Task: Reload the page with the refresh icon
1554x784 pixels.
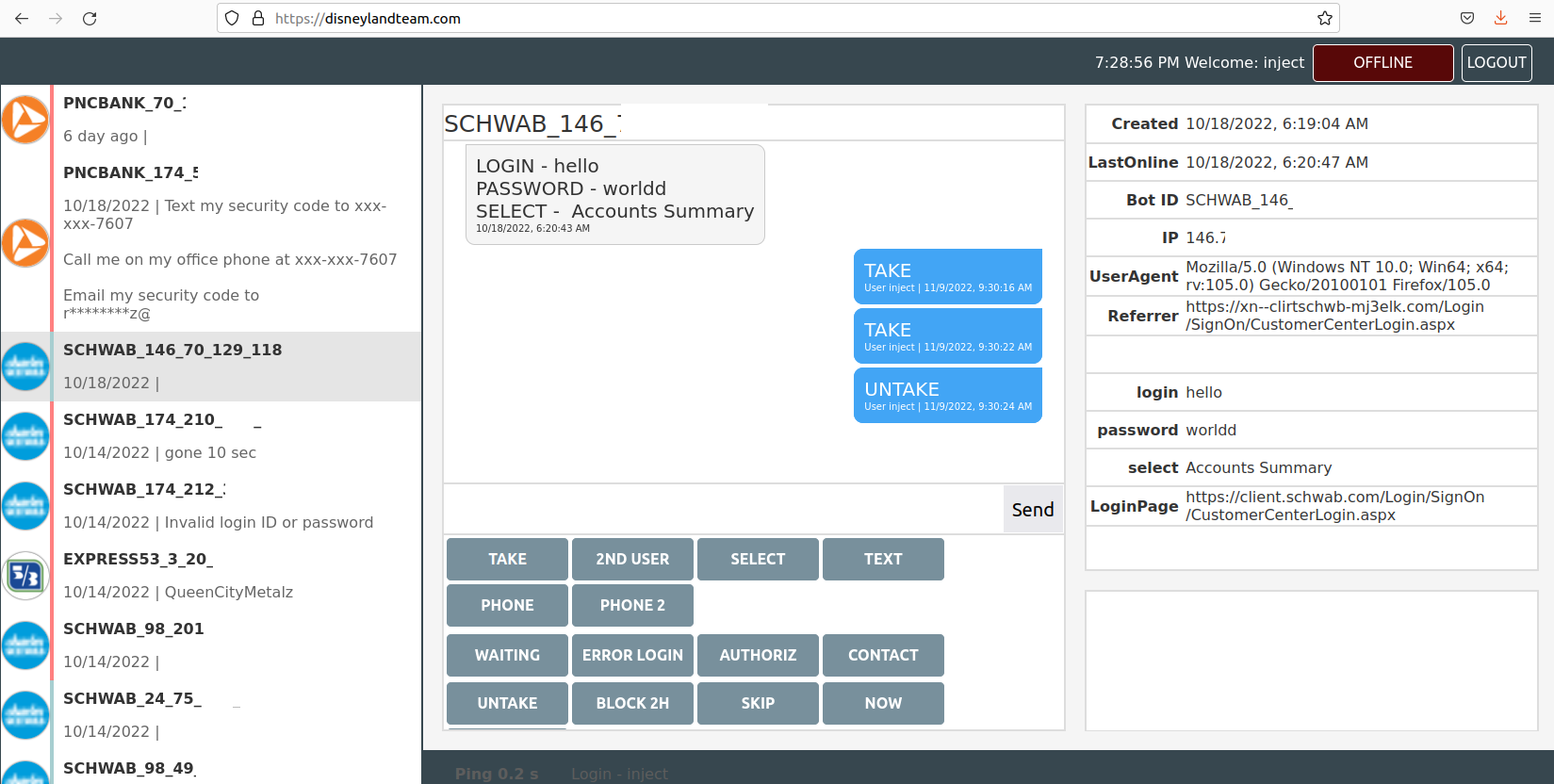Action: click(90, 18)
